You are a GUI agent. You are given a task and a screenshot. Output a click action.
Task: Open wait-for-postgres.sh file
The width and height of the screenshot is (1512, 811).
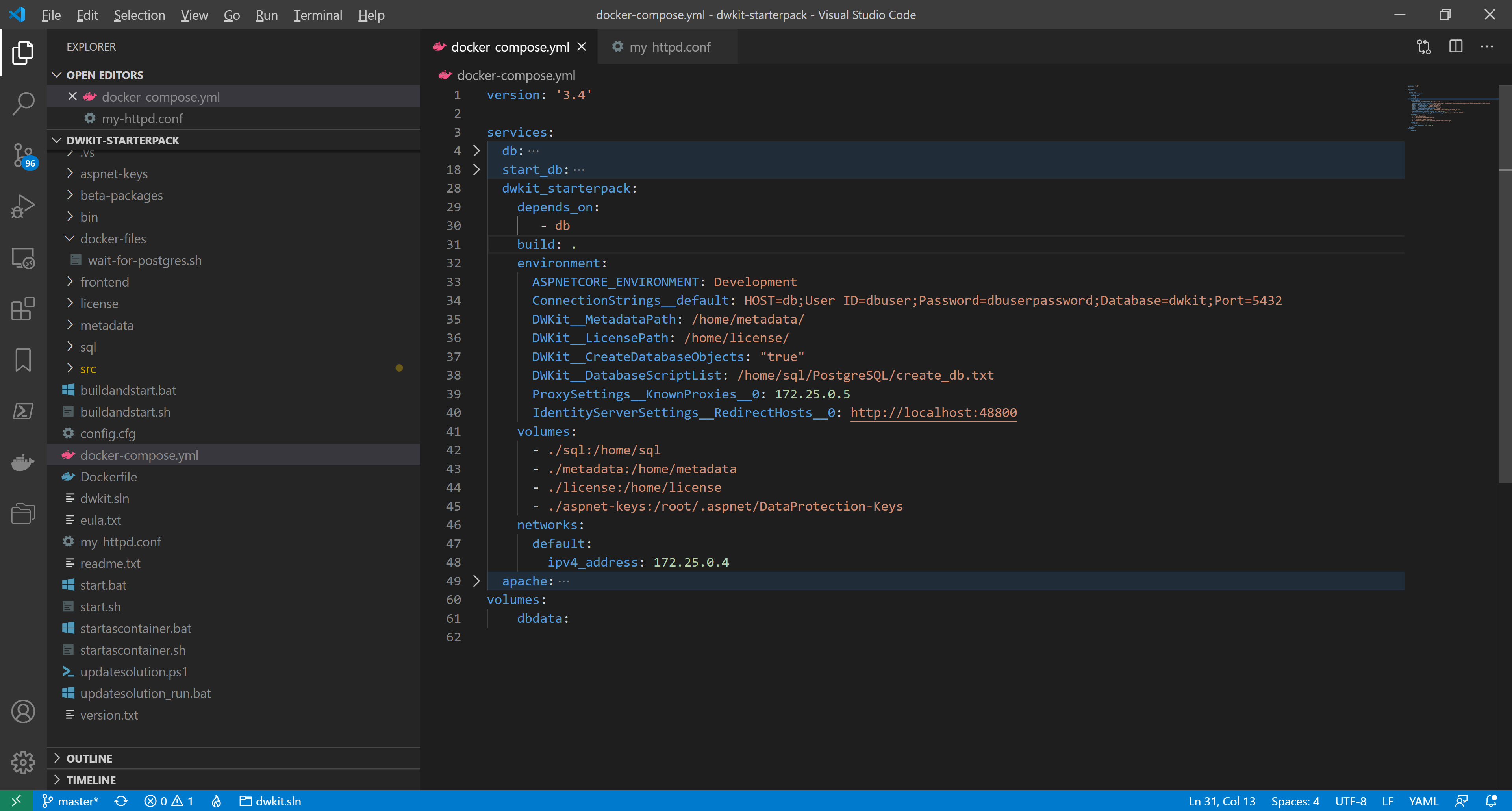(233, 260)
